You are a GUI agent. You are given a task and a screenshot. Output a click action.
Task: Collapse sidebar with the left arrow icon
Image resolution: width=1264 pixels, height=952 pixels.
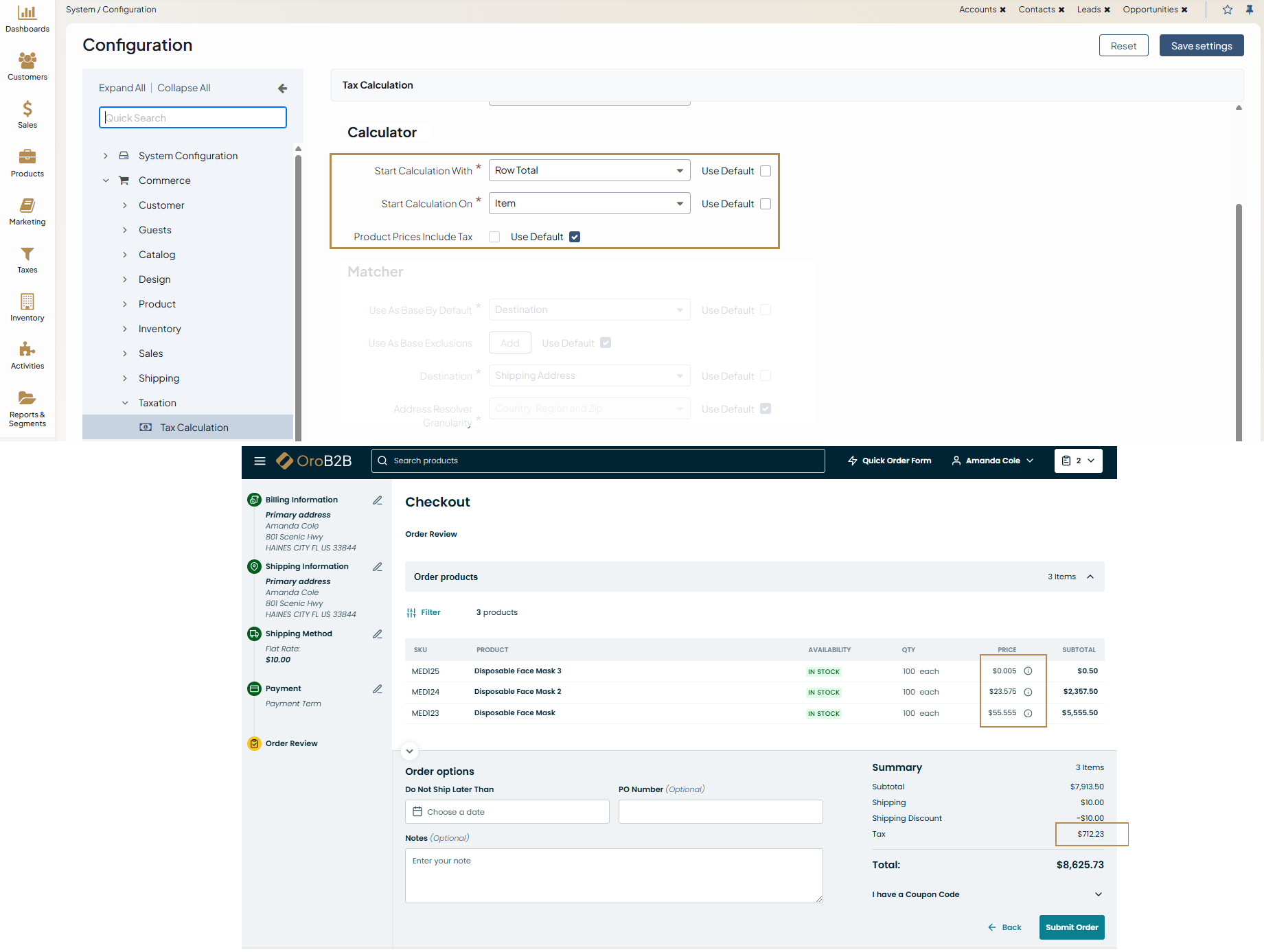pos(282,89)
